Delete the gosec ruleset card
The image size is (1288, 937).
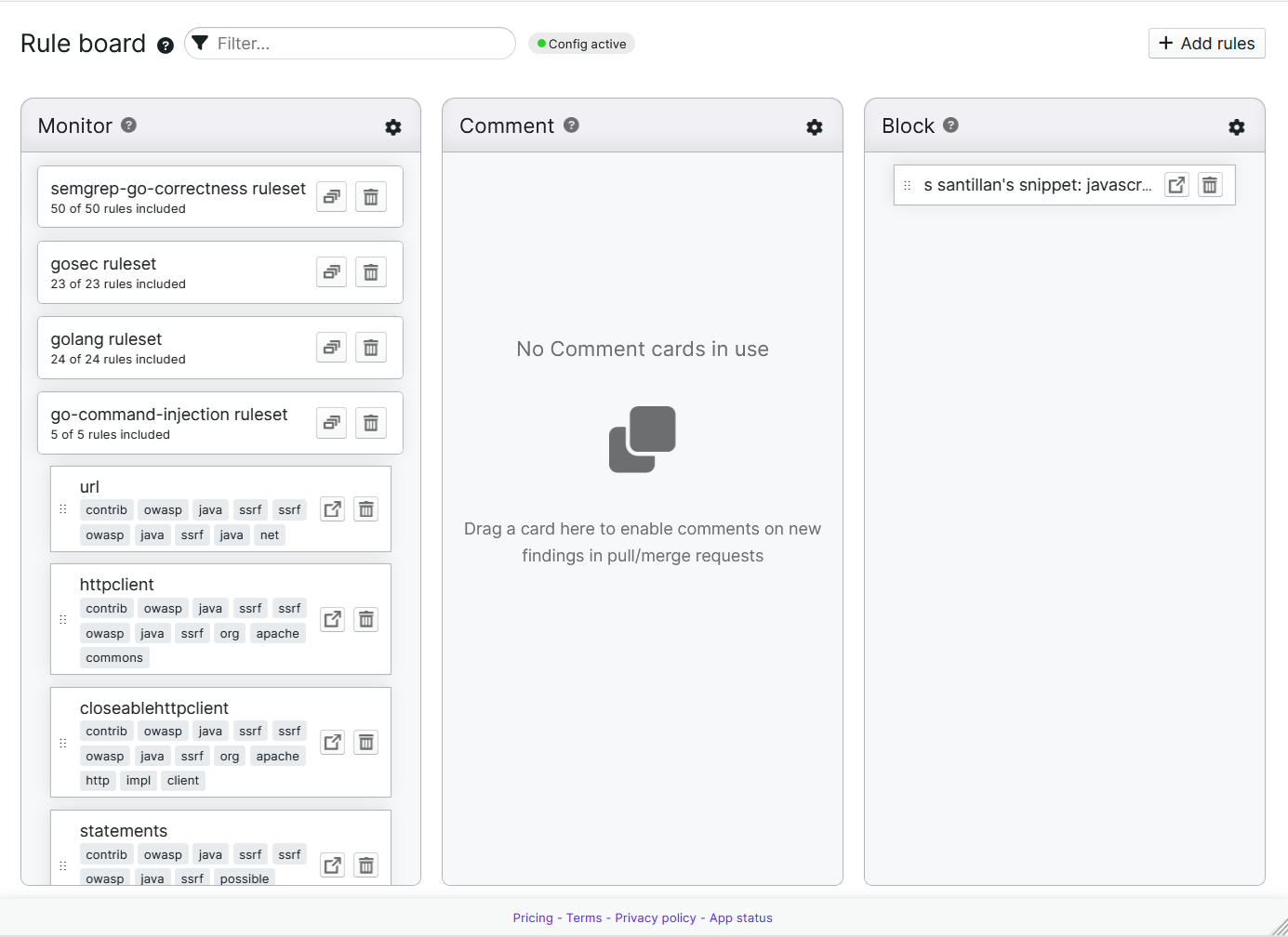[x=370, y=272]
